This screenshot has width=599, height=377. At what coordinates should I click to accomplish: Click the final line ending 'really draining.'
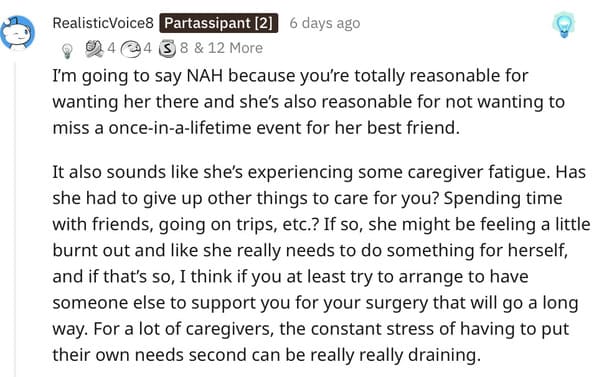[266, 355]
